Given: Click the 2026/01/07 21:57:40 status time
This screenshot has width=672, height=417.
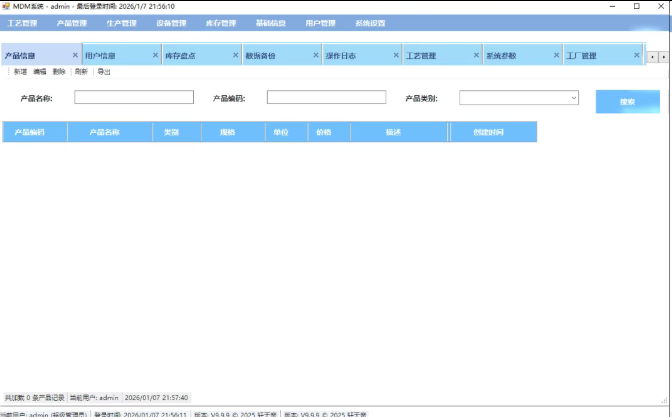Looking at the screenshot, I should (156, 398).
